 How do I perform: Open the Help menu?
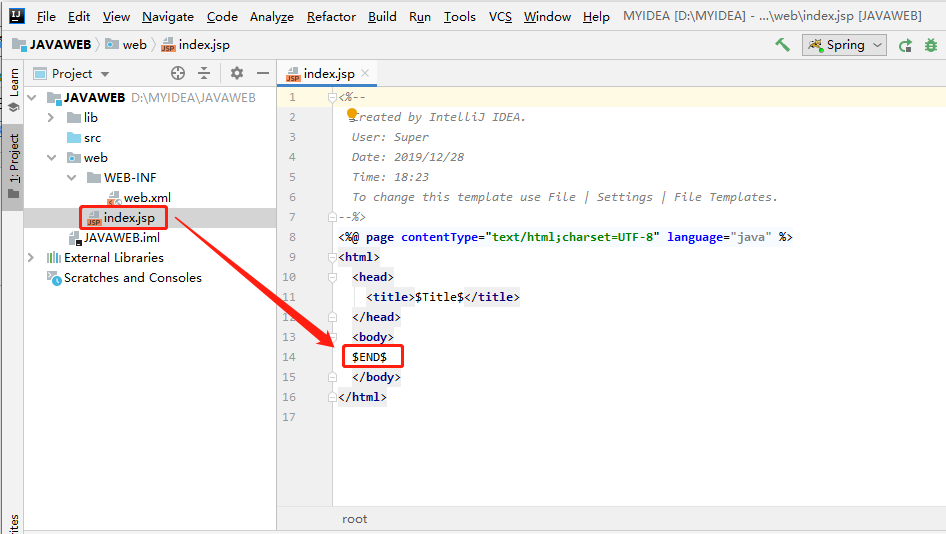click(596, 17)
